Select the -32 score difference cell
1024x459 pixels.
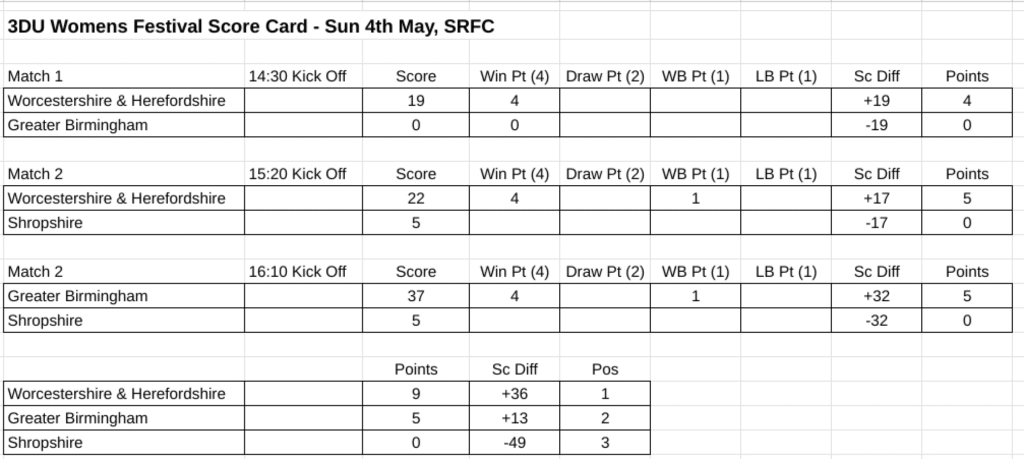coord(876,321)
